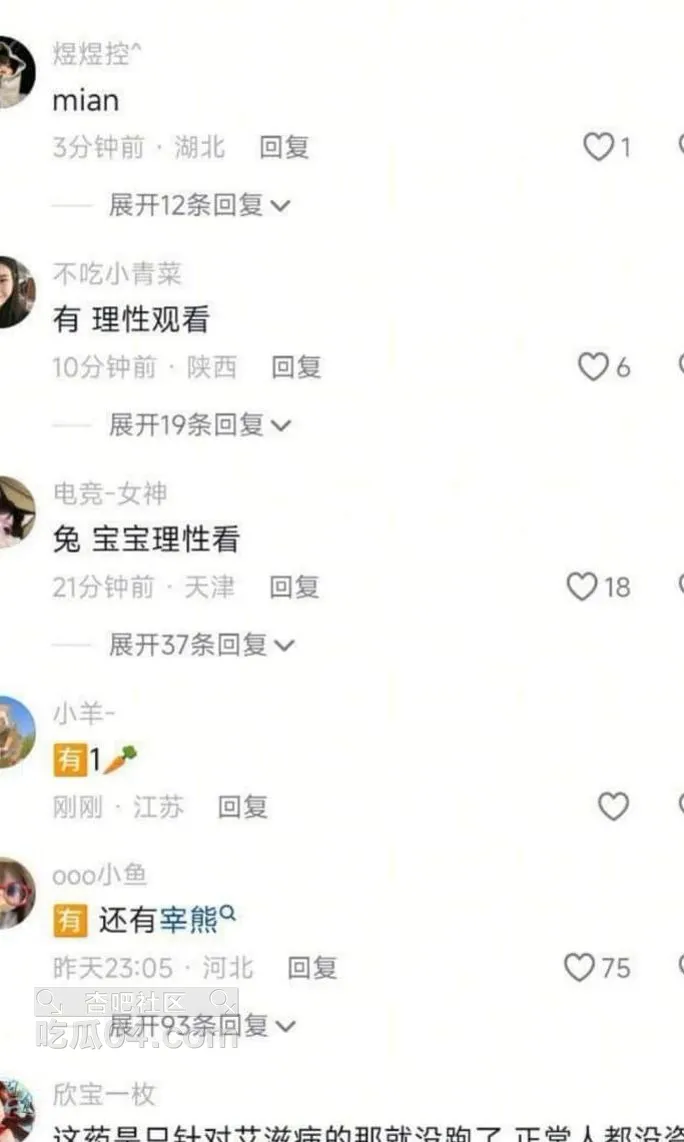Reply to the 江苏 comment posted 刚刚

click(x=243, y=807)
